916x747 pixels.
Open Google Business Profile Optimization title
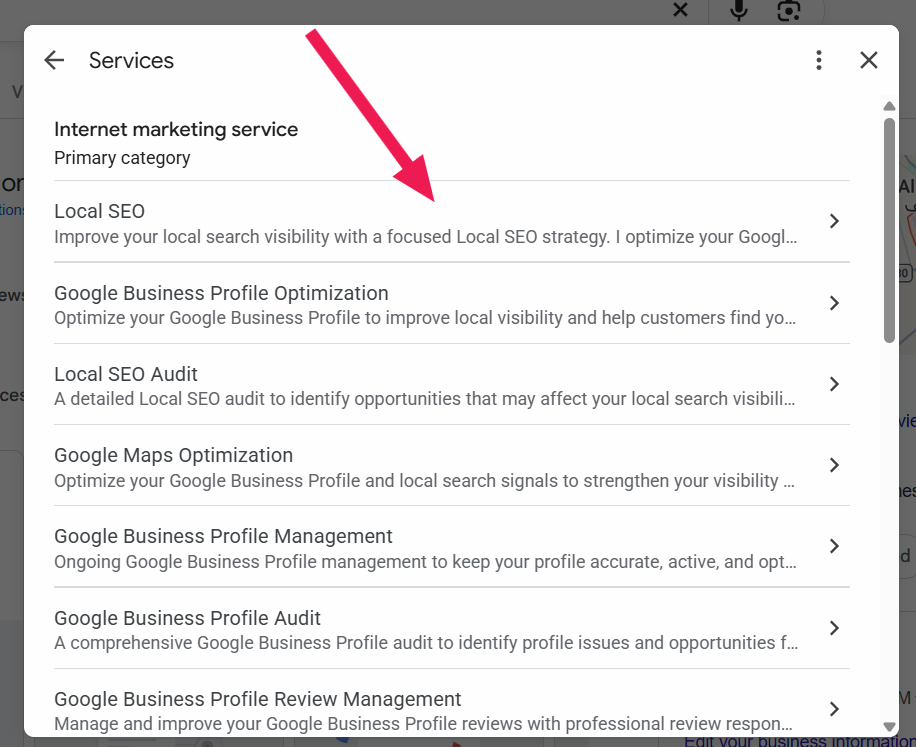tap(221, 293)
